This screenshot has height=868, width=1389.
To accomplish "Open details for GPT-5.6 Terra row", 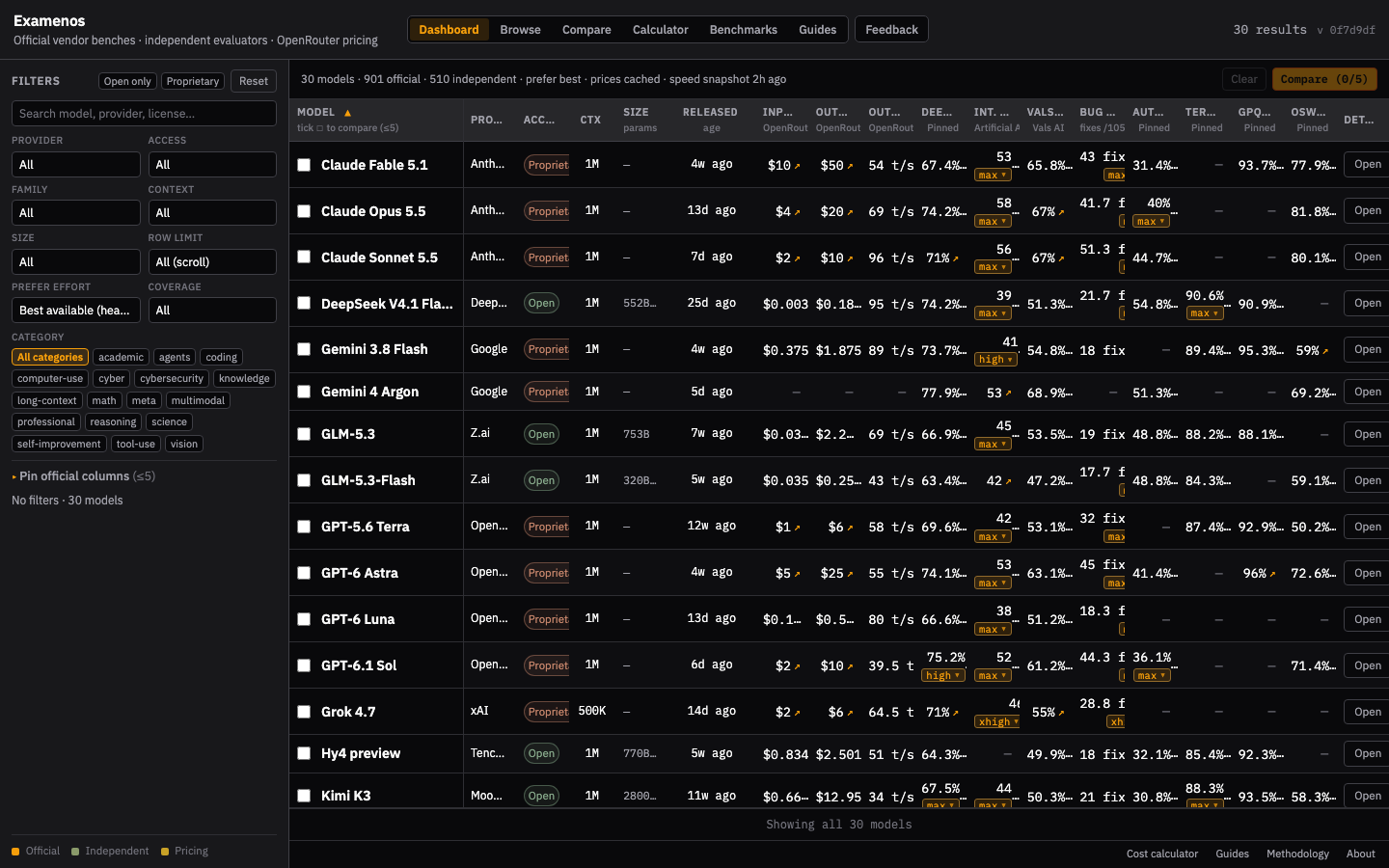I will click(x=1367, y=527).
